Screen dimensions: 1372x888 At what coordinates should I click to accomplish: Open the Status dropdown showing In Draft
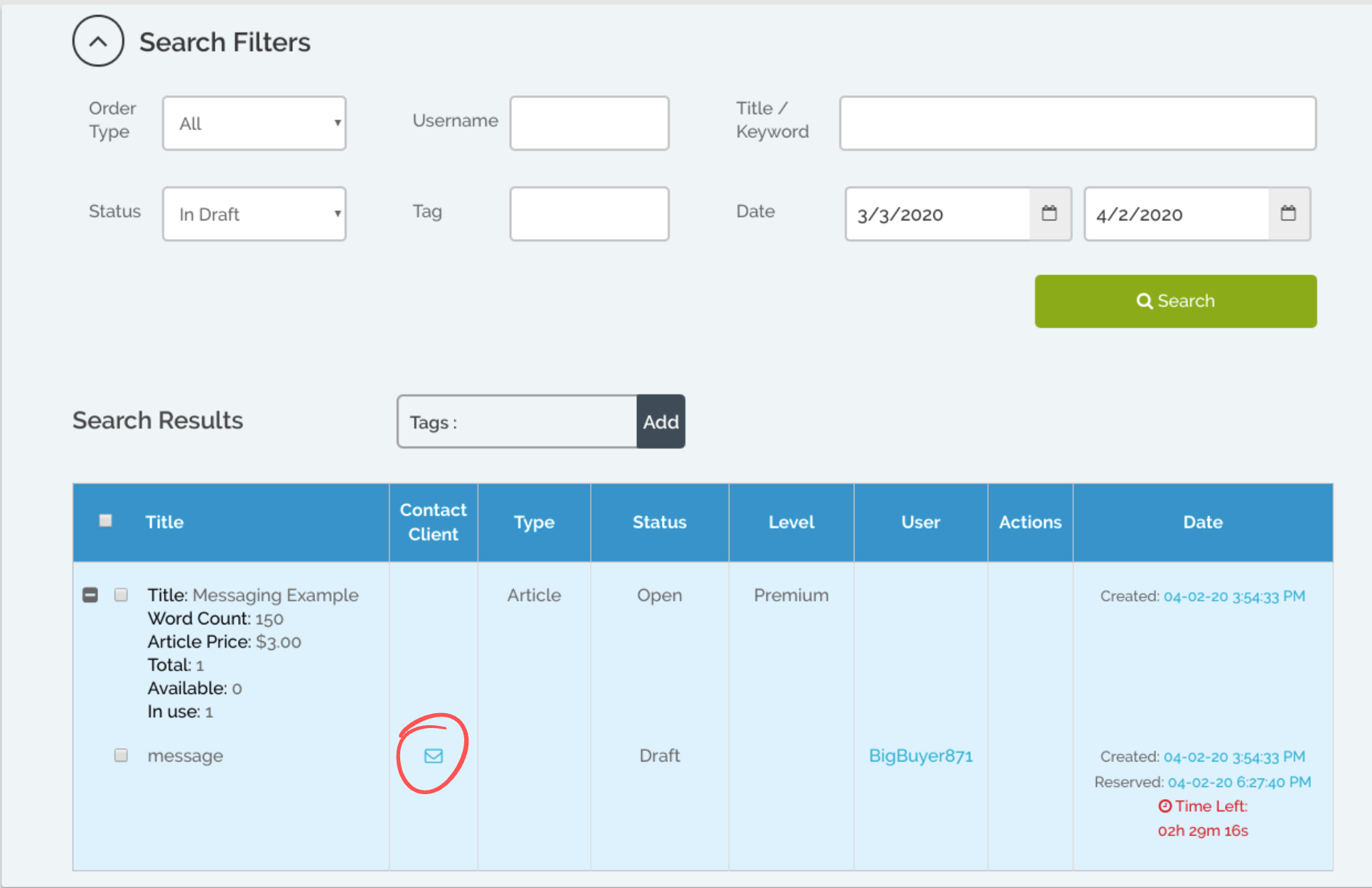[254, 214]
